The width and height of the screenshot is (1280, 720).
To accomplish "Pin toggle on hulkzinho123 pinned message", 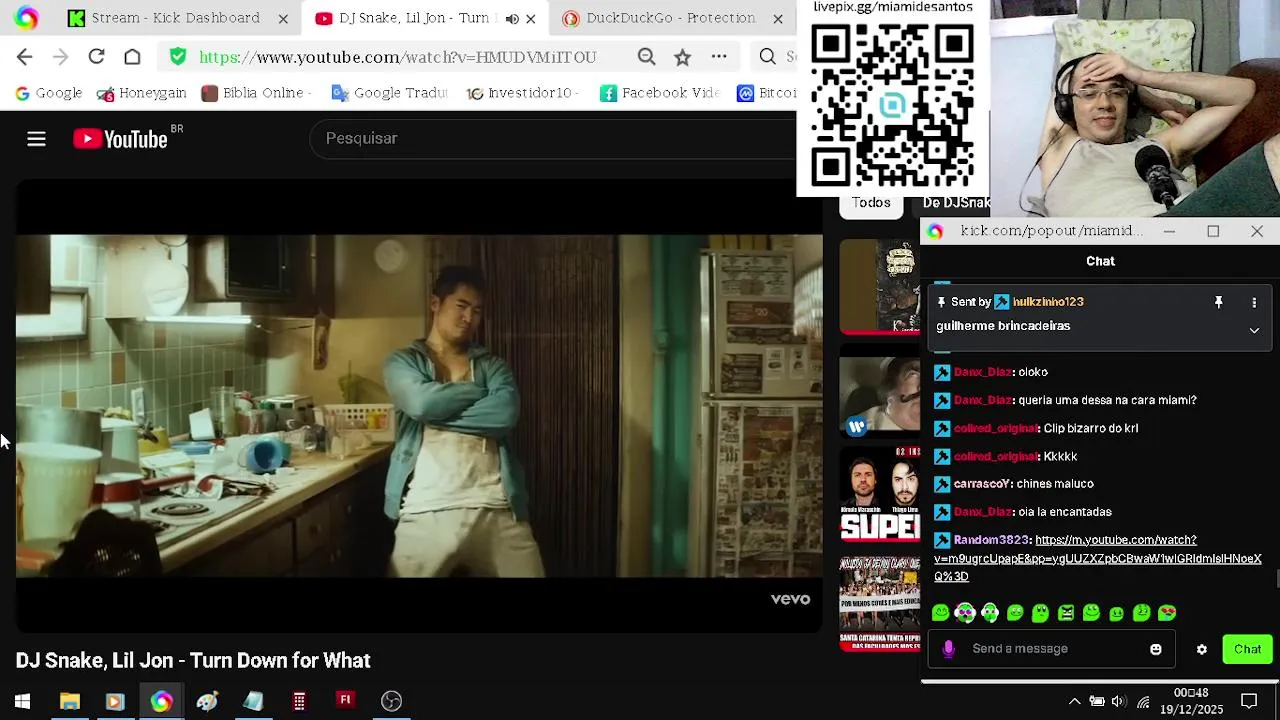I will pos(1218,302).
